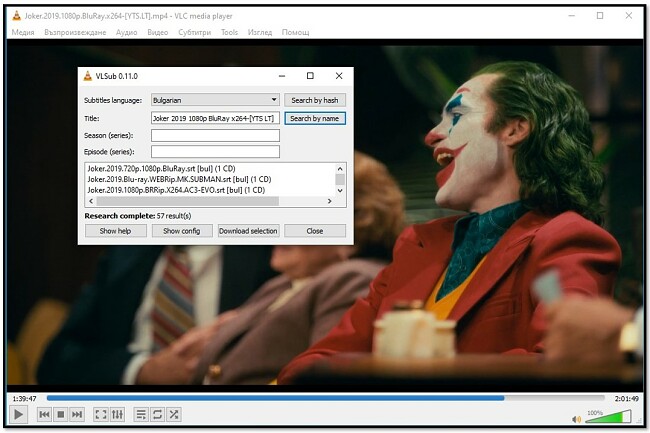The image size is (650, 433).
Task: Click results list scroll left arrow
Action: click(x=91, y=201)
